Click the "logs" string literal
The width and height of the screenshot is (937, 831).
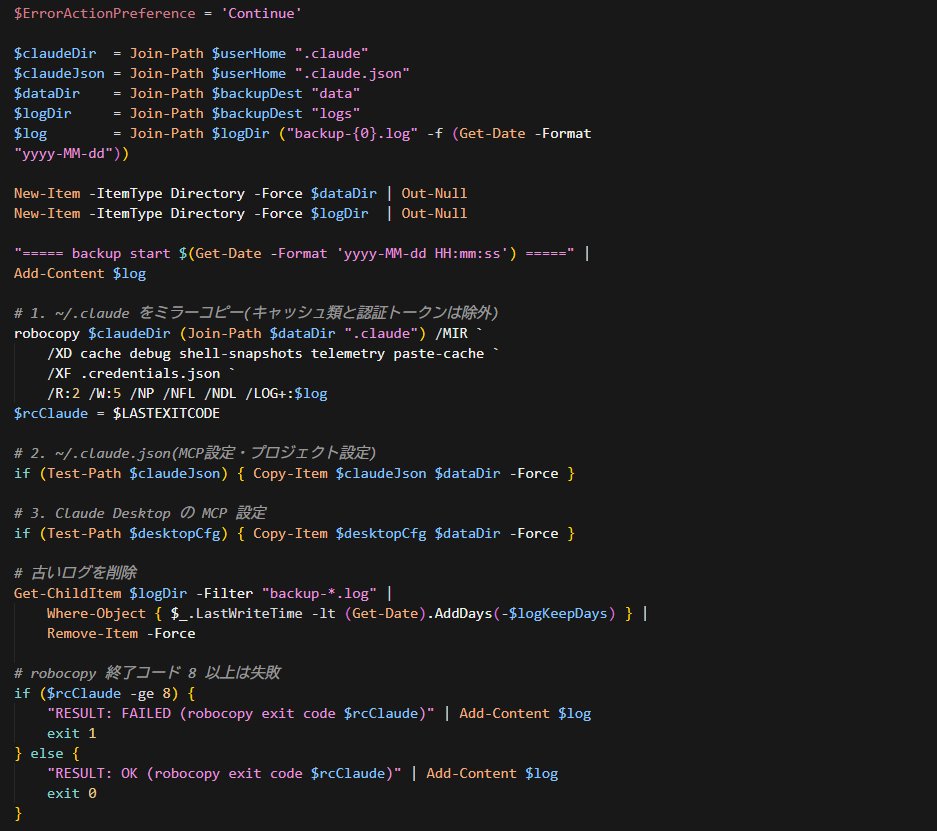click(335, 114)
